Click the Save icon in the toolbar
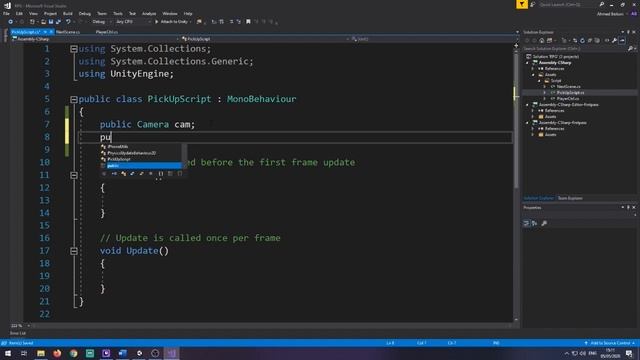Screen dimensions: 640x360 (51, 22)
